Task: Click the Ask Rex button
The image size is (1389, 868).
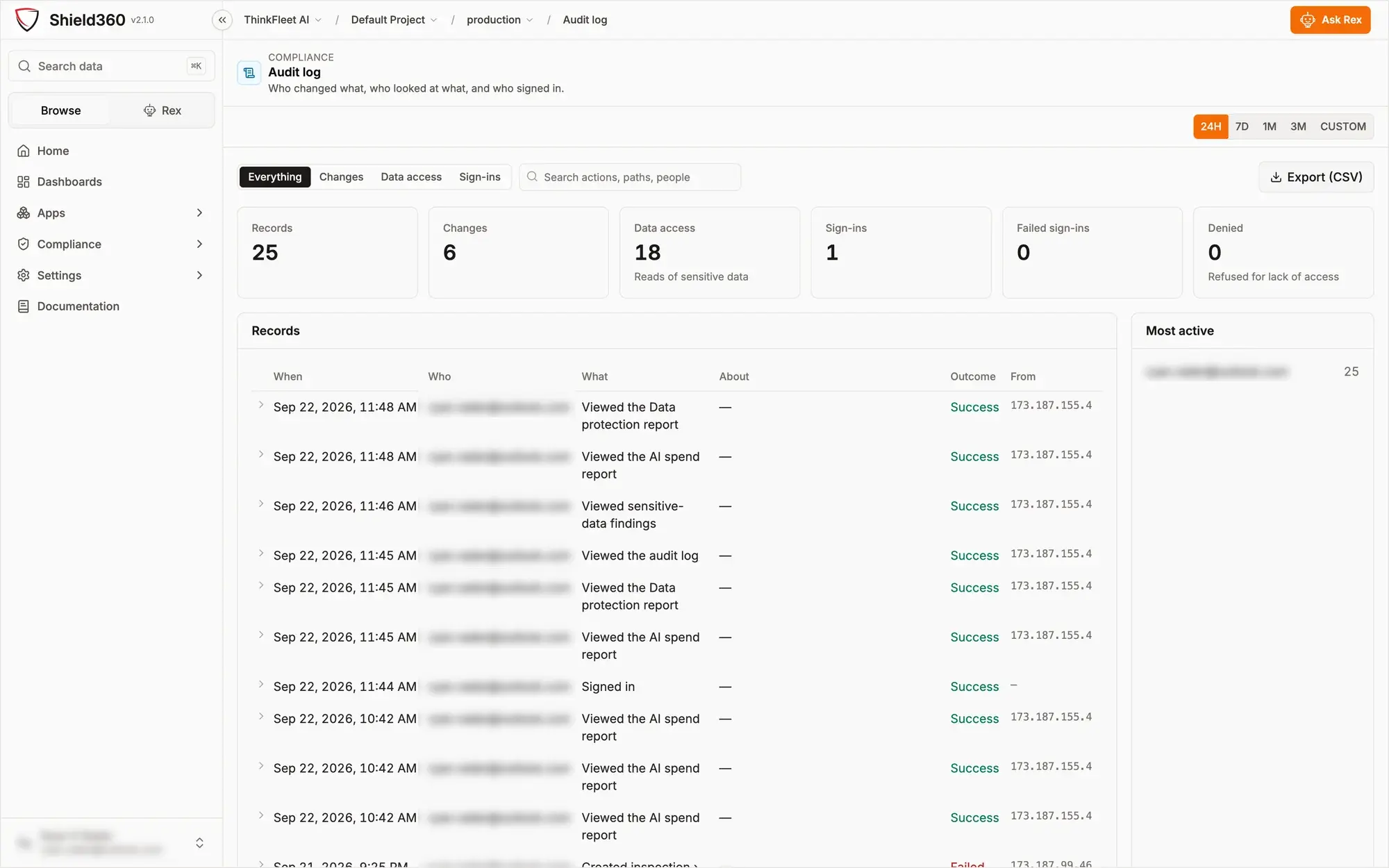Action: point(1331,20)
